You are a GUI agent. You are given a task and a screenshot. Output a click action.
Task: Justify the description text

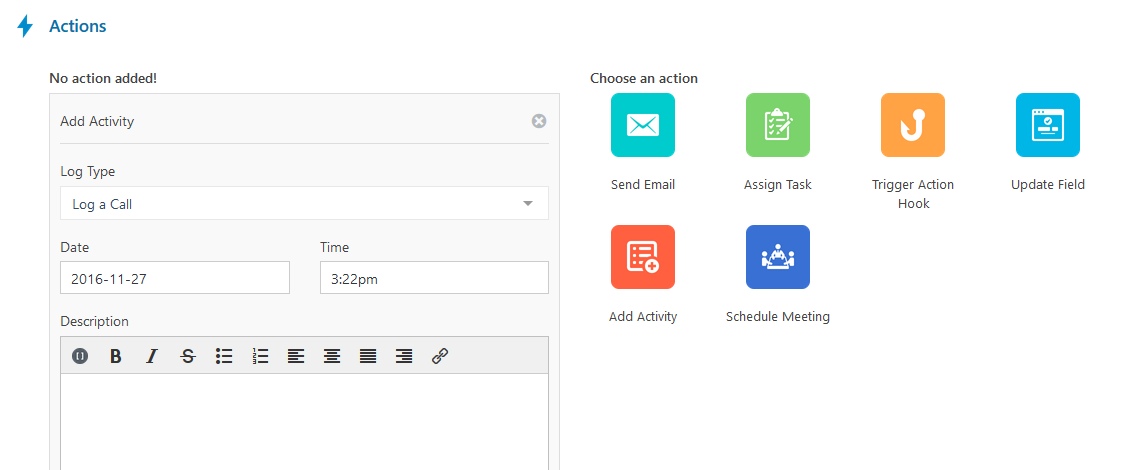[x=368, y=356]
